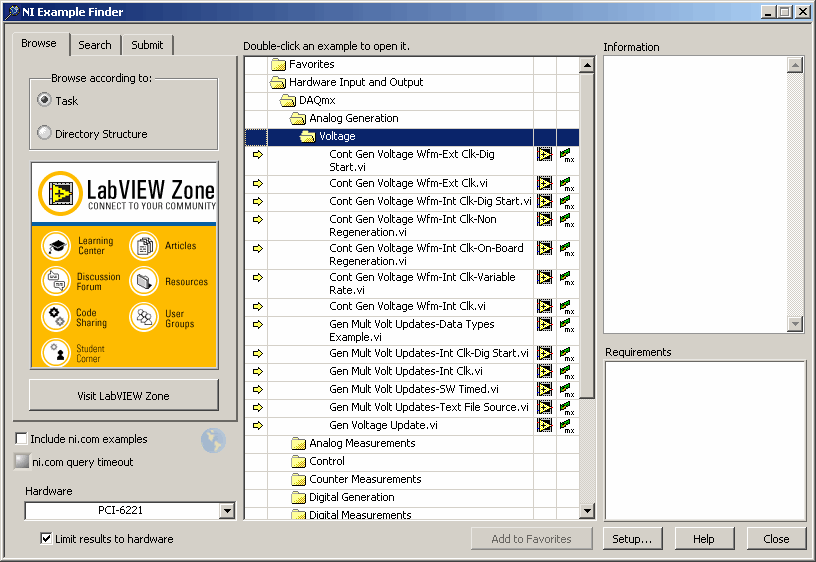Screen dimensions: 816x562
Task: Click the example list scroll up arrow
Action: (587, 65)
